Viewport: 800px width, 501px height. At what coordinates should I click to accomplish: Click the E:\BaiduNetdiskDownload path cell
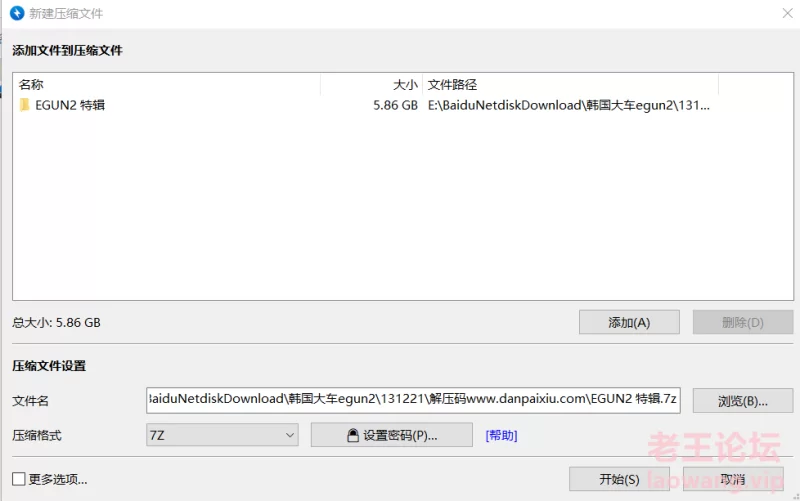[x=568, y=105]
